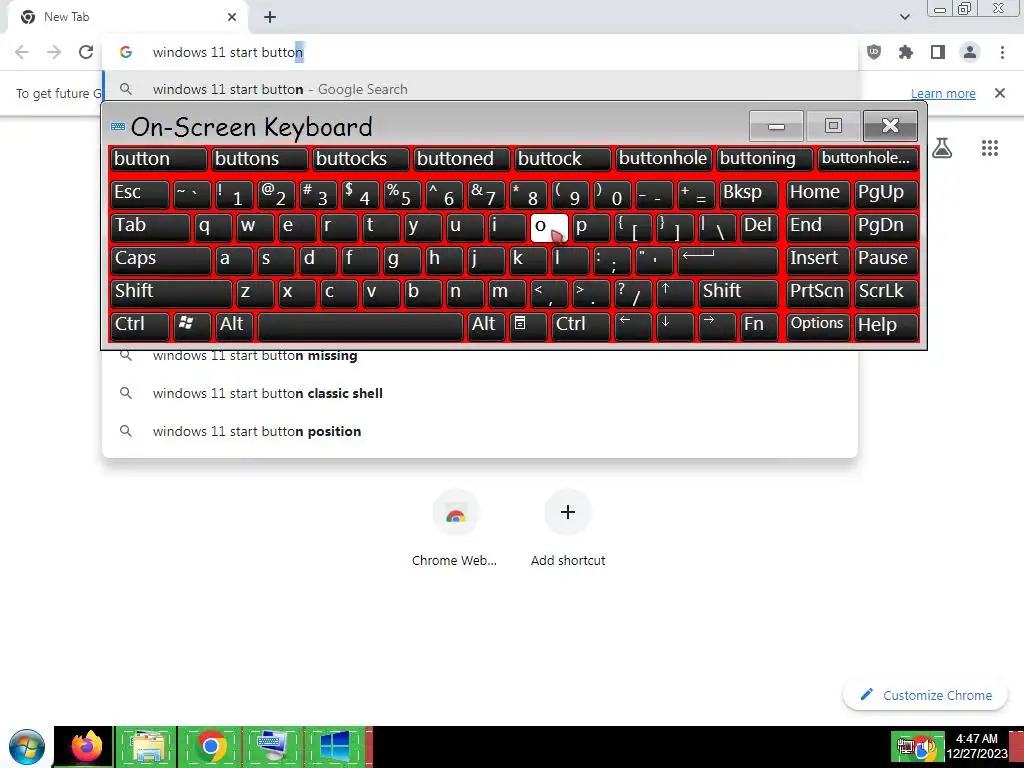Toggle the right Alt key
The image size is (1024, 768).
[x=487, y=326]
